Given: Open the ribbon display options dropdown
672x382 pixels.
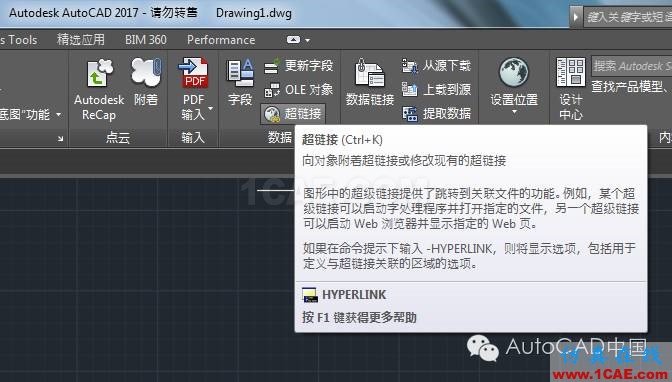Looking at the screenshot, I should (x=298, y=40).
